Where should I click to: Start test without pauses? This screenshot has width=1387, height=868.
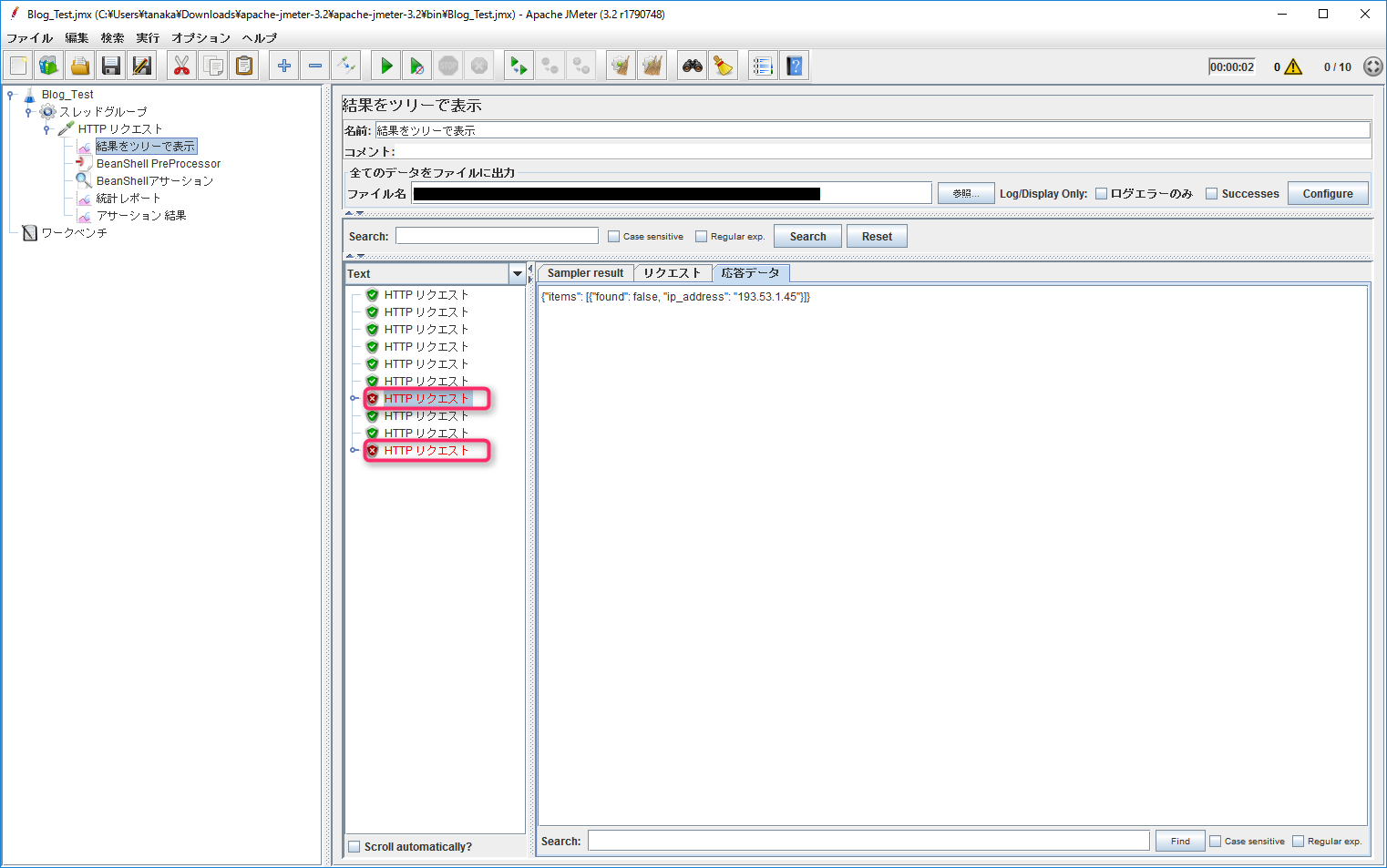click(417, 66)
